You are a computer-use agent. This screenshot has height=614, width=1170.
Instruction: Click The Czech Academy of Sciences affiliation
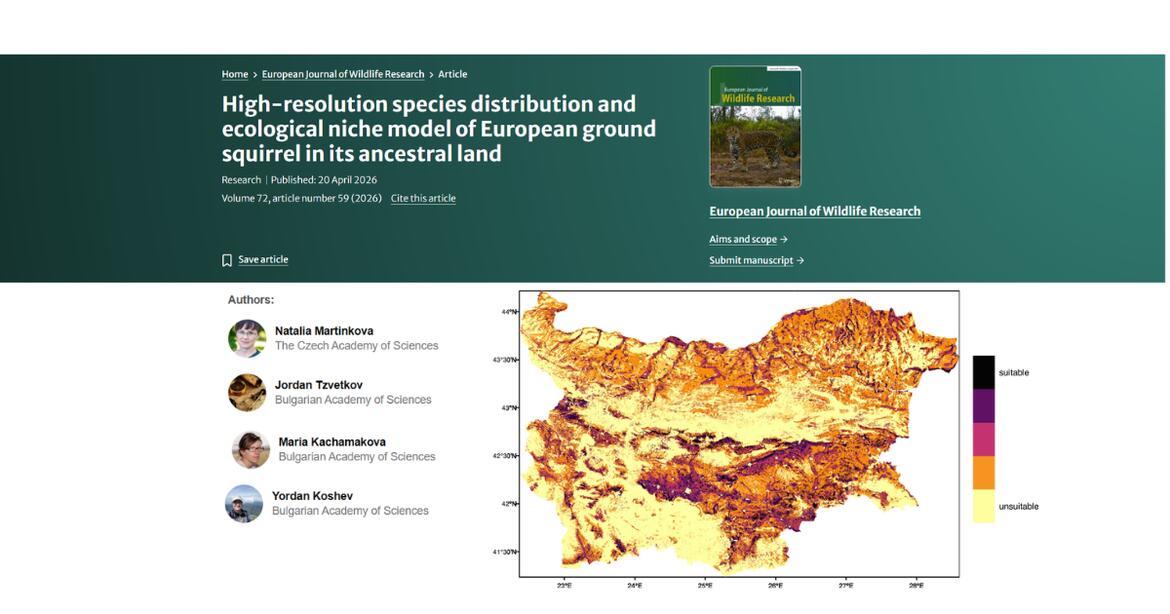coord(357,346)
